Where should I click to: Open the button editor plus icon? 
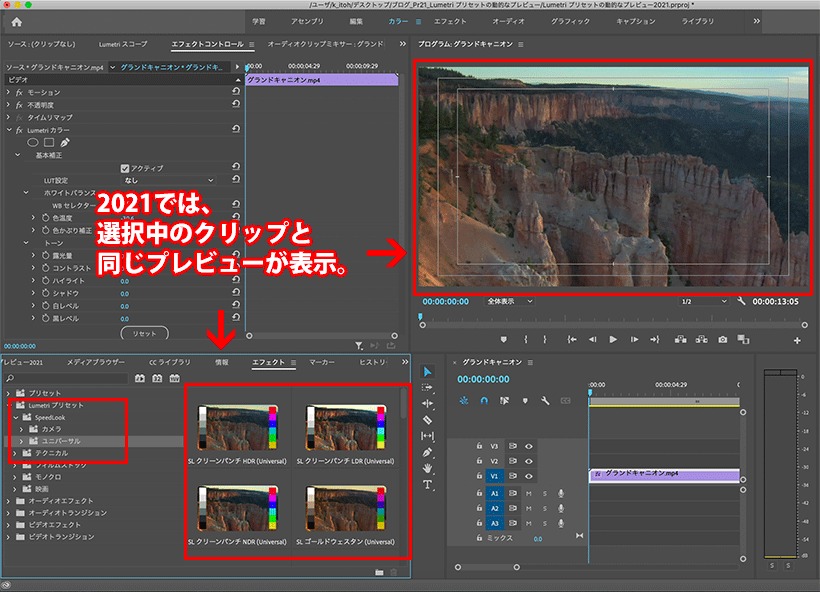(x=797, y=340)
